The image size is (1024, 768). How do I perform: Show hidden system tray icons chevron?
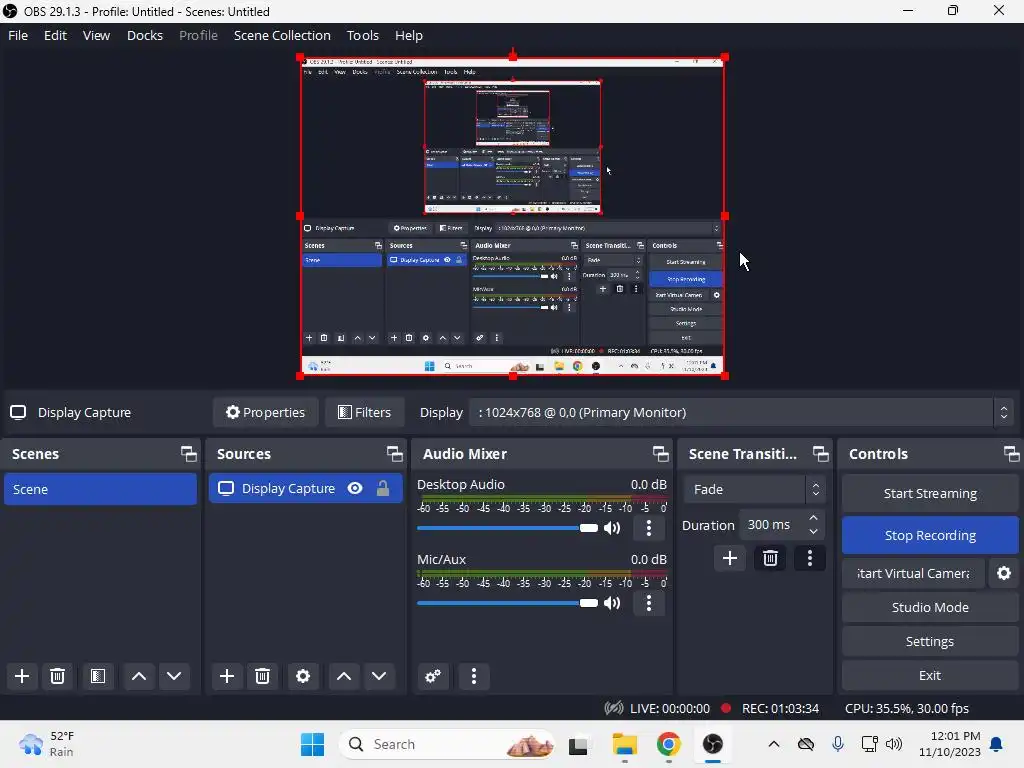coord(773,744)
